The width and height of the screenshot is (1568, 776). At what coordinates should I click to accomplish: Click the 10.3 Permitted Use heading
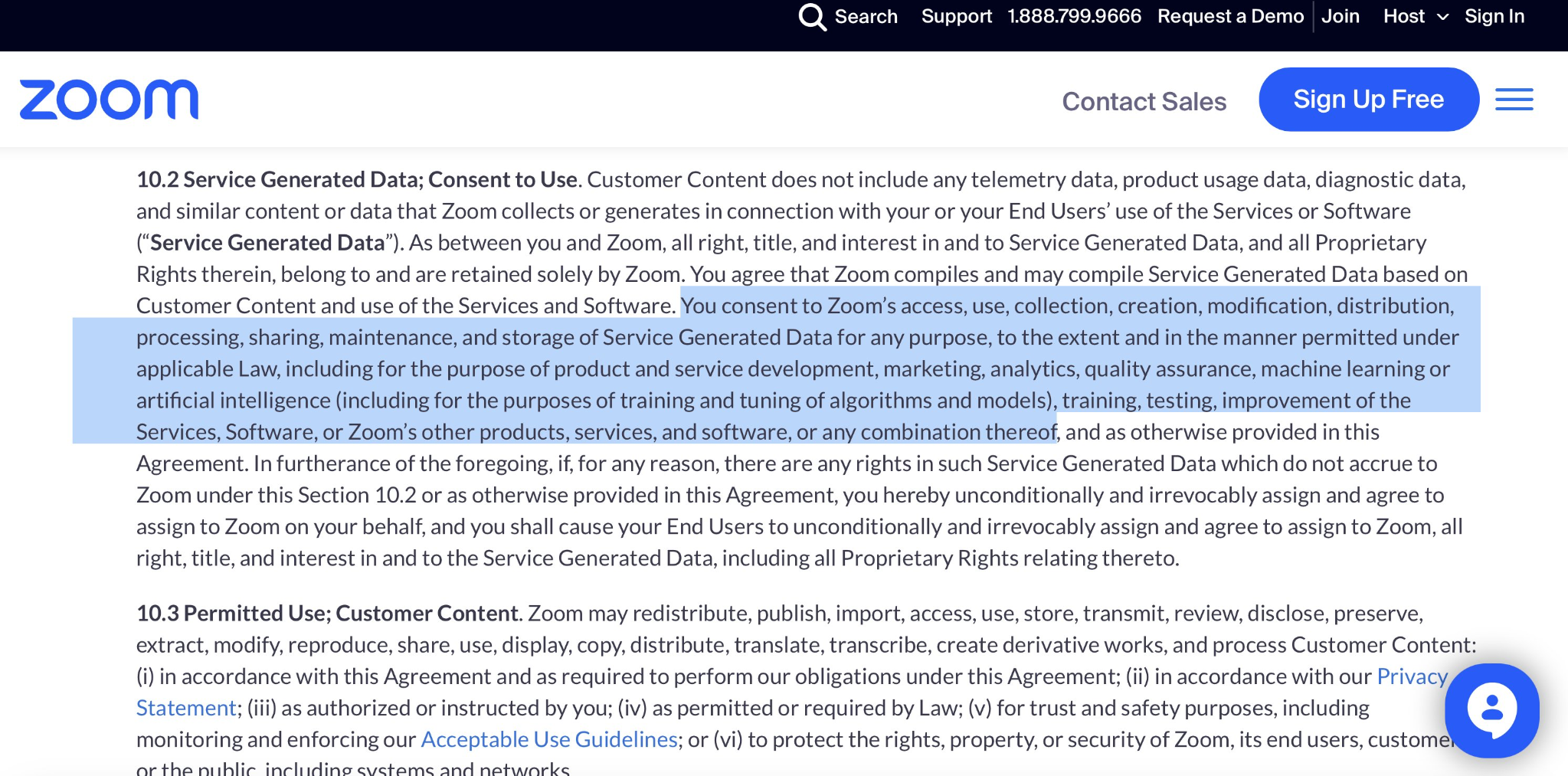(327, 613)
